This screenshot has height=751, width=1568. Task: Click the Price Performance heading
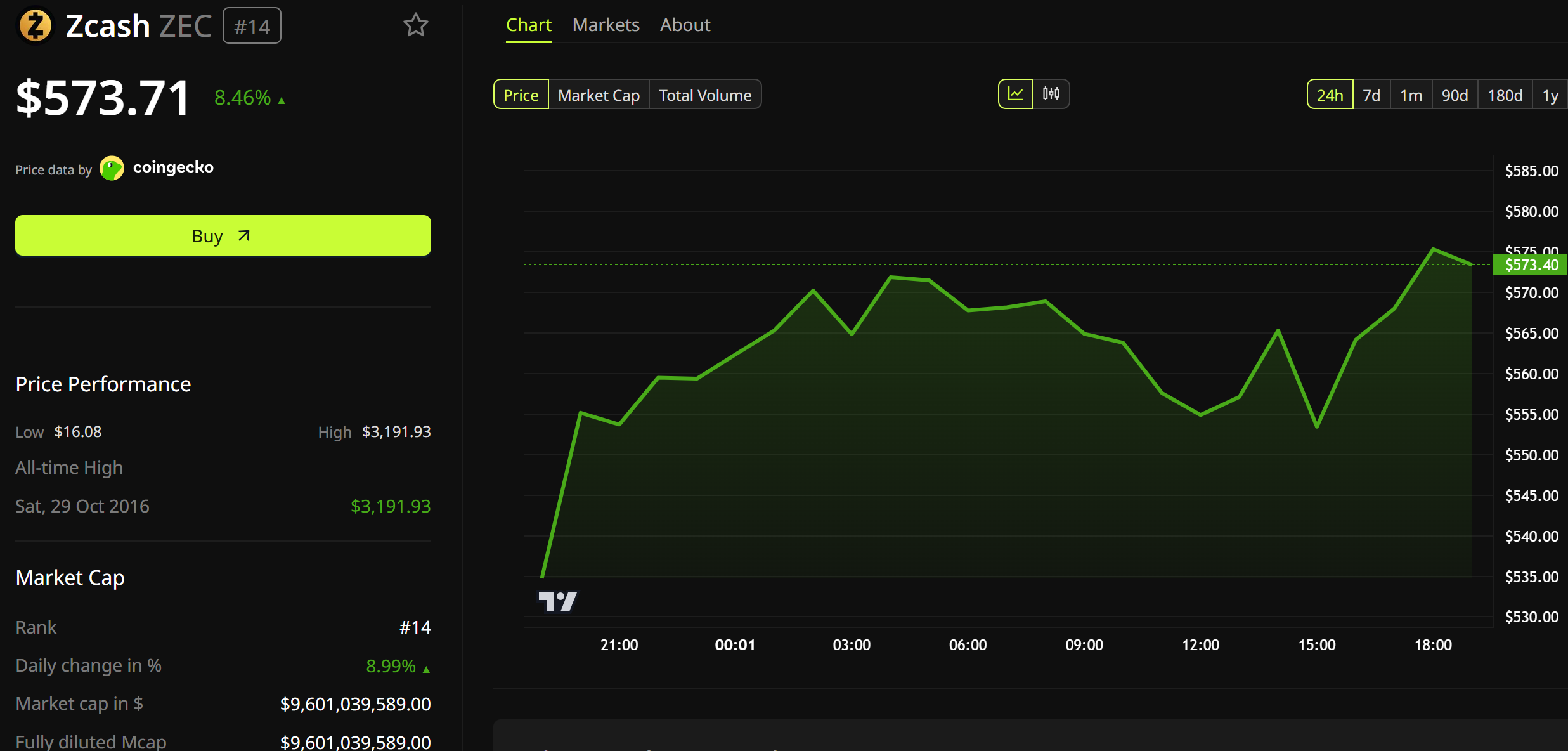click(x=103, y=384)
